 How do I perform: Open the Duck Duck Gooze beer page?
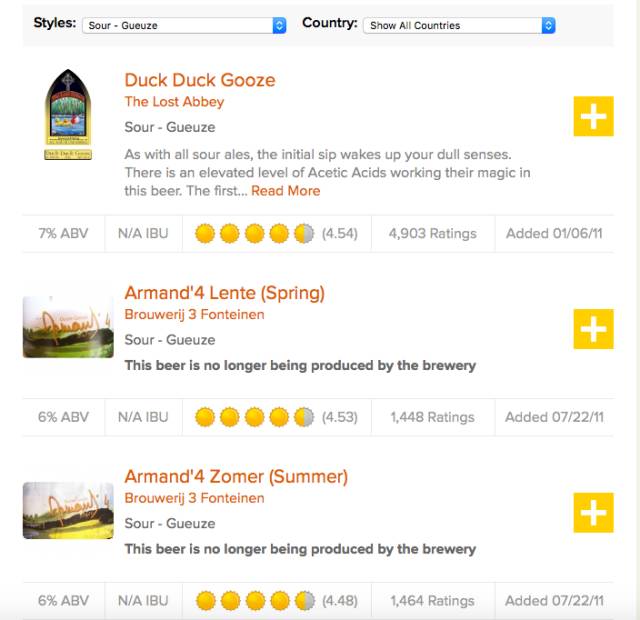[200, 80]
